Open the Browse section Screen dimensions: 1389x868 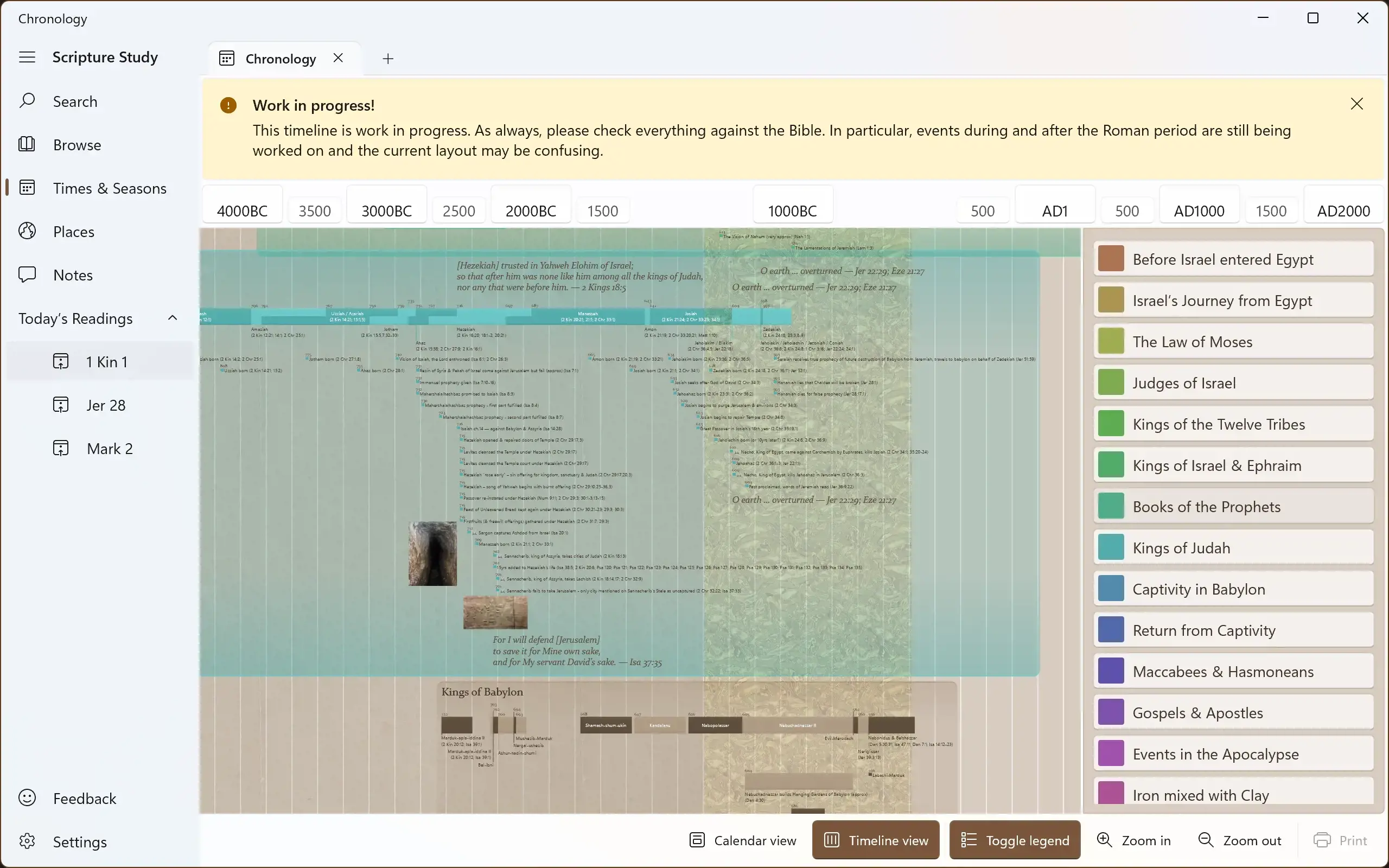point(78,145)
